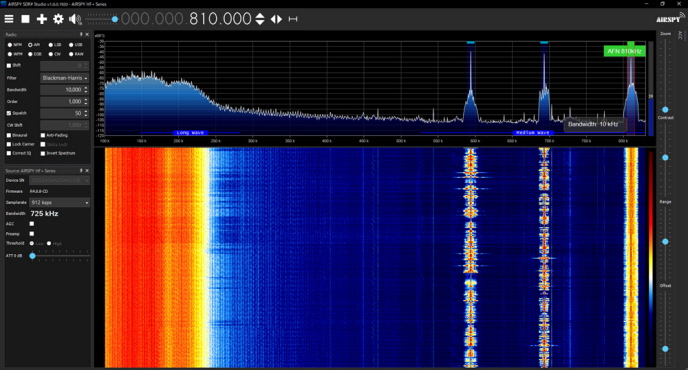Mute audio with the speaker icon
This screenshot has width=688, height=370.
click(x=75, y=19)
